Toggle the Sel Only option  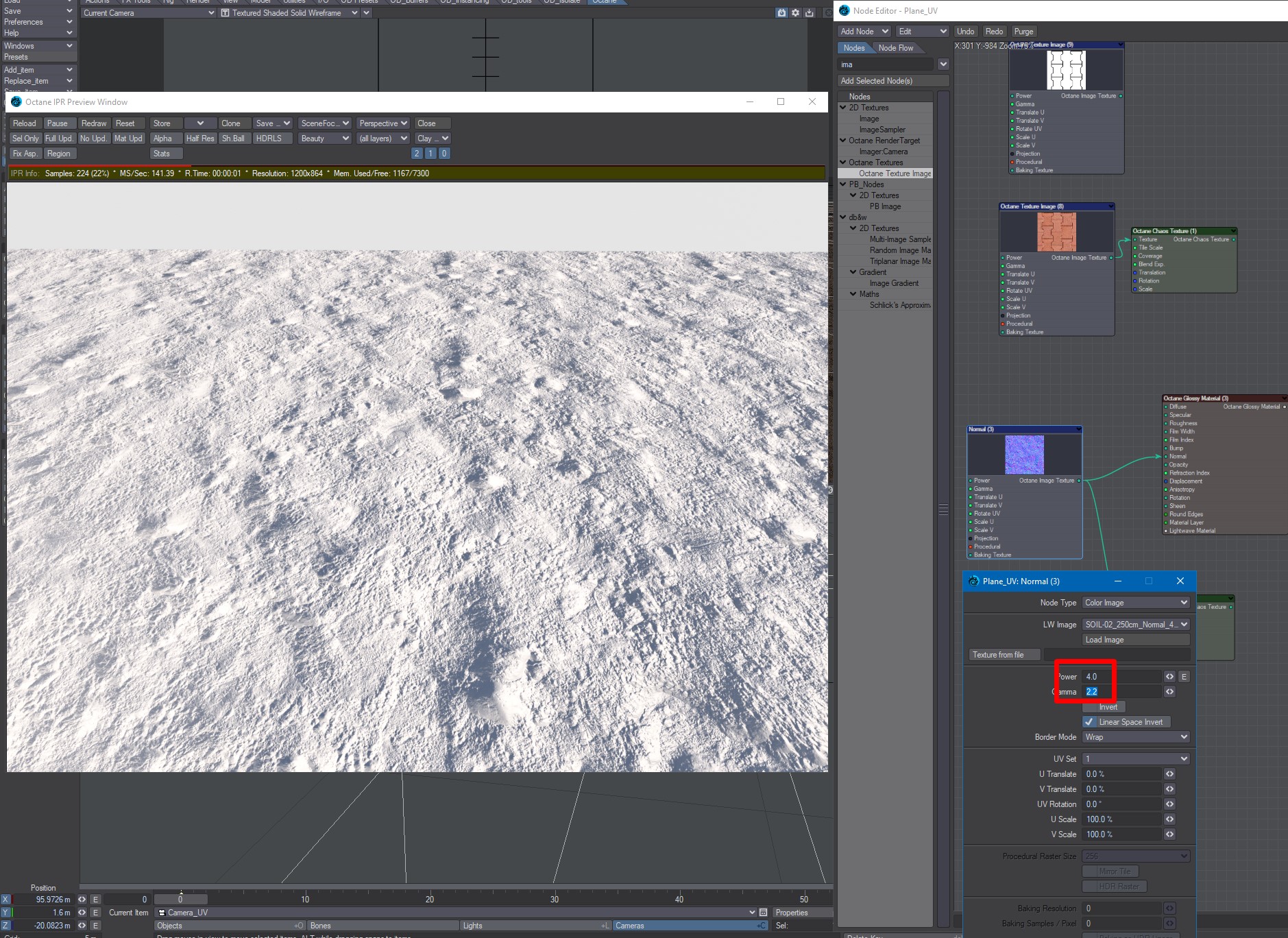25,139
